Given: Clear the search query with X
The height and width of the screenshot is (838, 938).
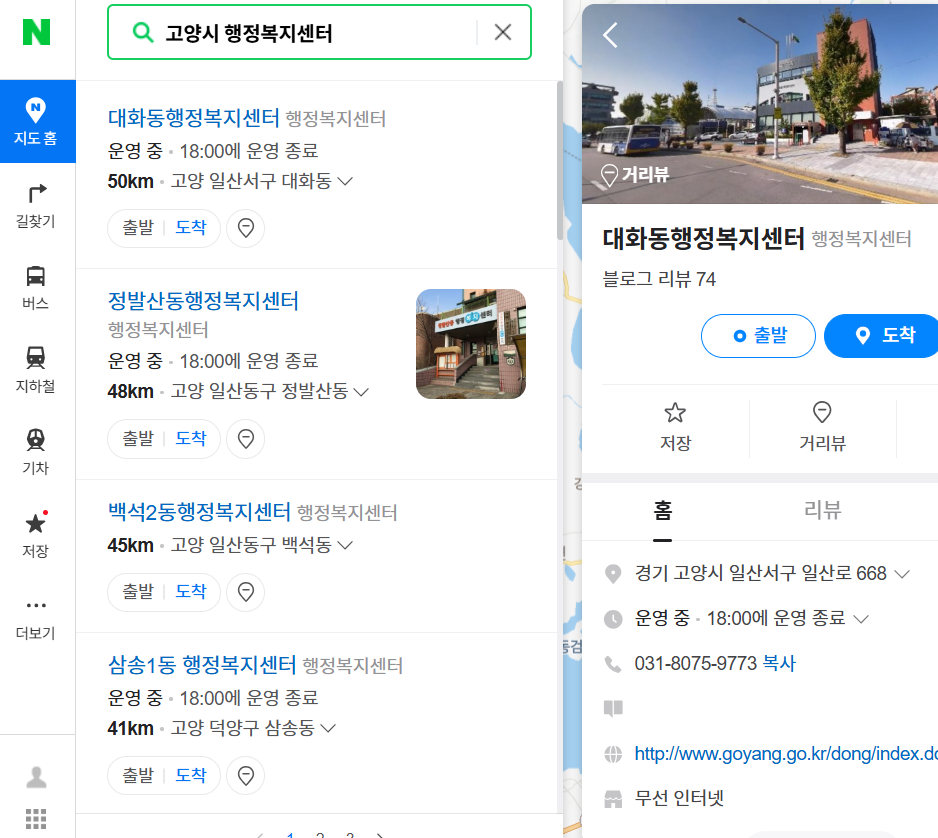Looking at the screenshot, I should pyautogui.click(x=503, y=32).
